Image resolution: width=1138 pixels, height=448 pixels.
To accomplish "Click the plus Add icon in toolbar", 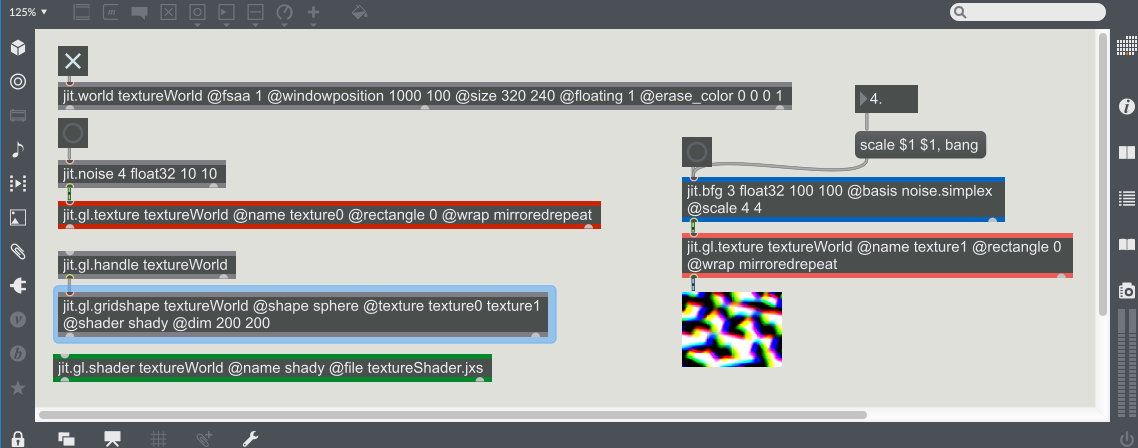I will 314,12.
